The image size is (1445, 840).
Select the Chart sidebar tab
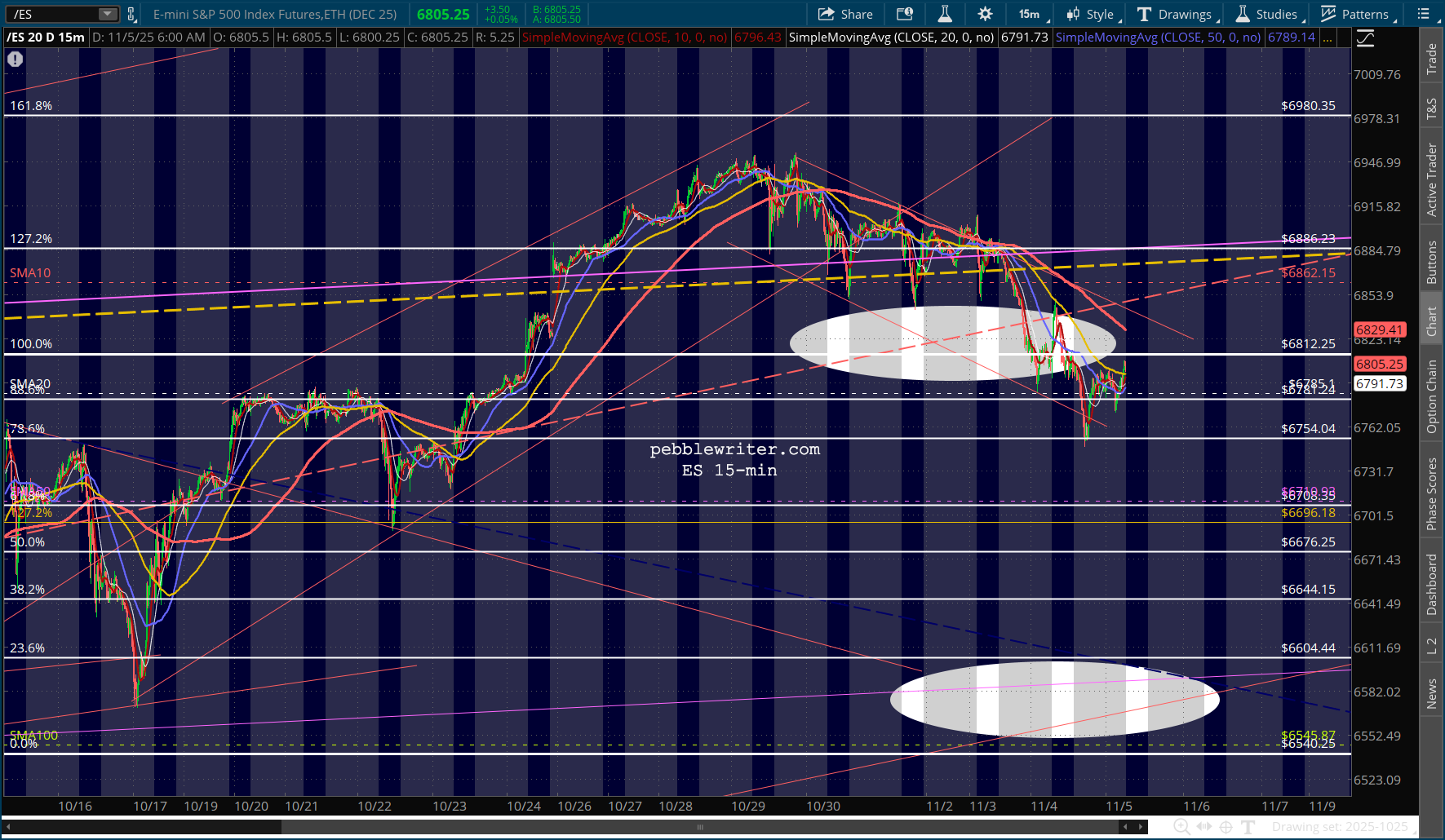(x=1431, y=322)
